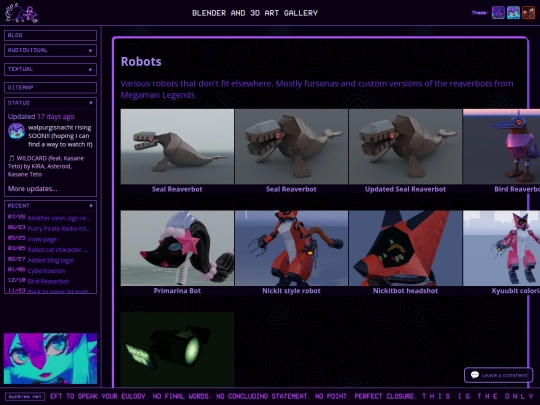
Task: Open the Primarina Bot thumbnail
Action: point(177,248)
